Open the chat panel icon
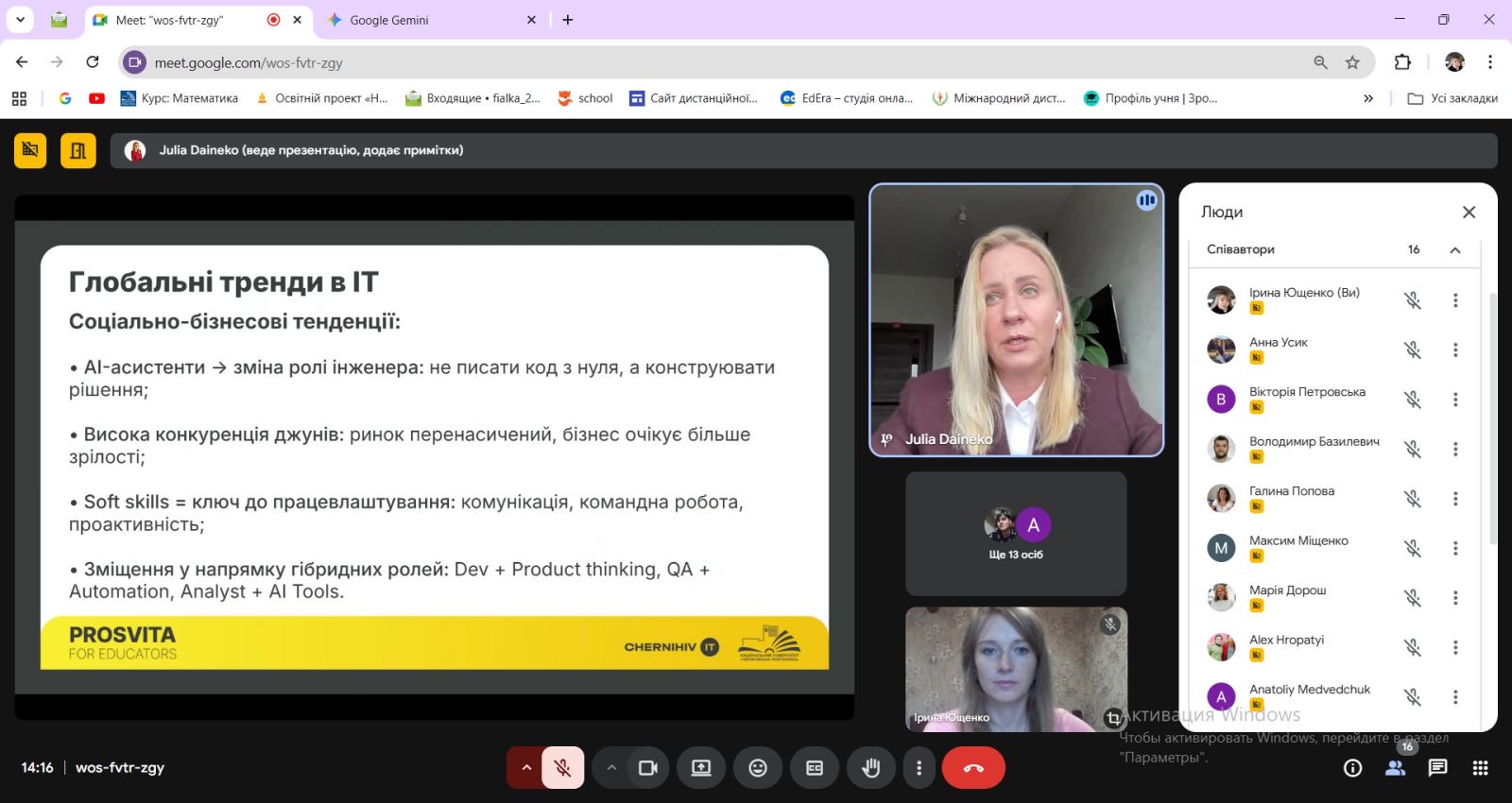1512x803 pixels. click(x=1437, y=768)
